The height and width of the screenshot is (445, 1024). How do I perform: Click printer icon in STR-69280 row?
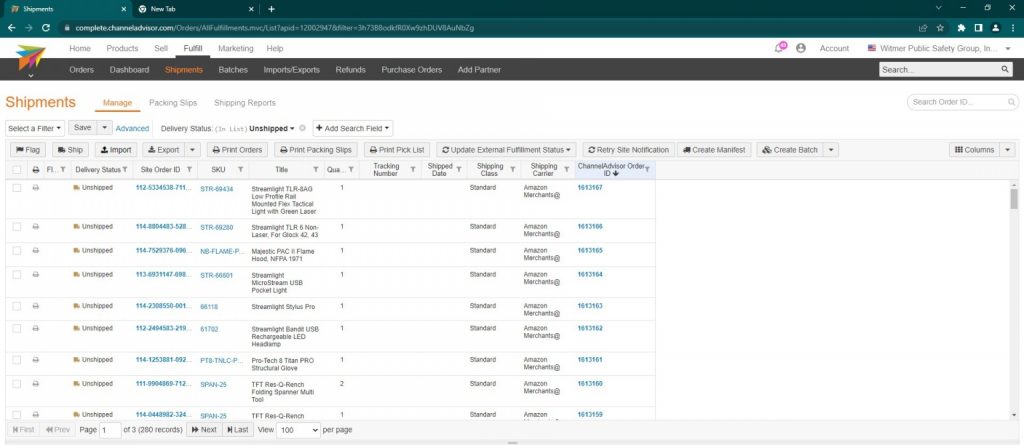point(35,227)
